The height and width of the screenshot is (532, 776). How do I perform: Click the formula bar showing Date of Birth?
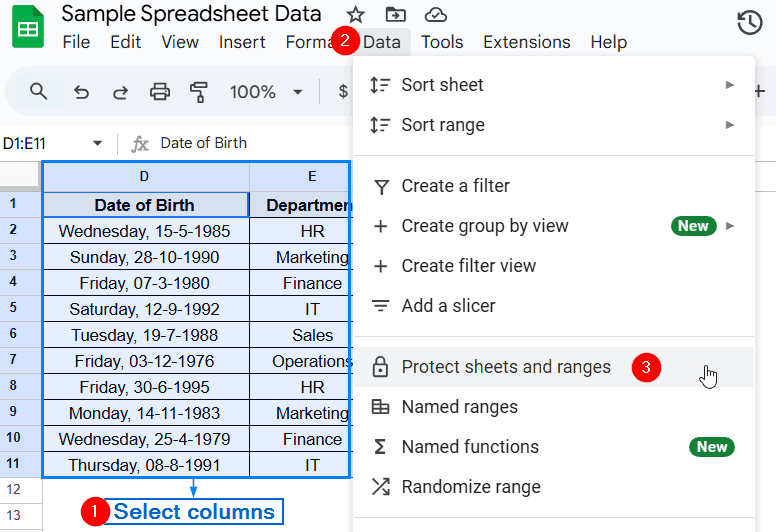(203, 143)
